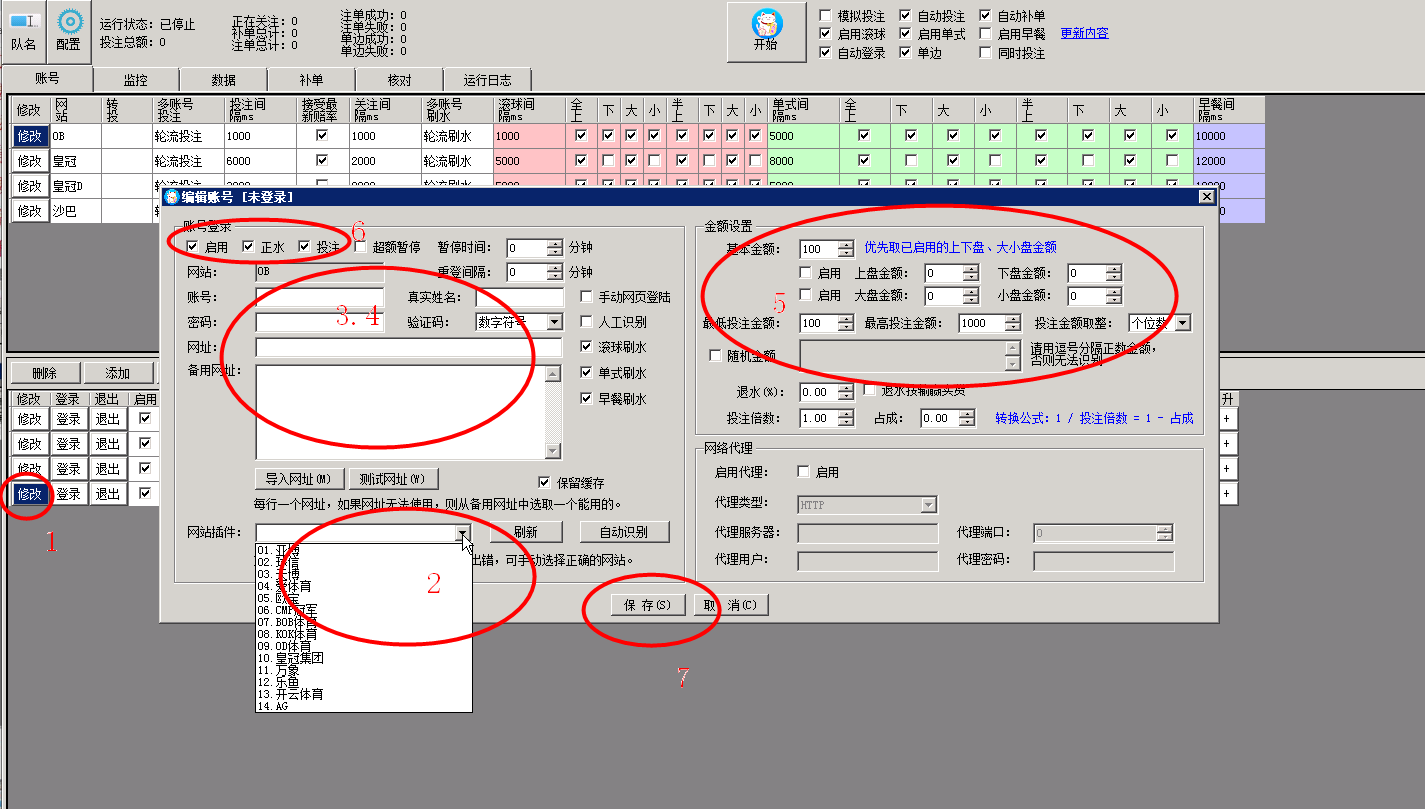
Task: Select 13. 开云体育 from plugin list
Action: tap(363, 694)
